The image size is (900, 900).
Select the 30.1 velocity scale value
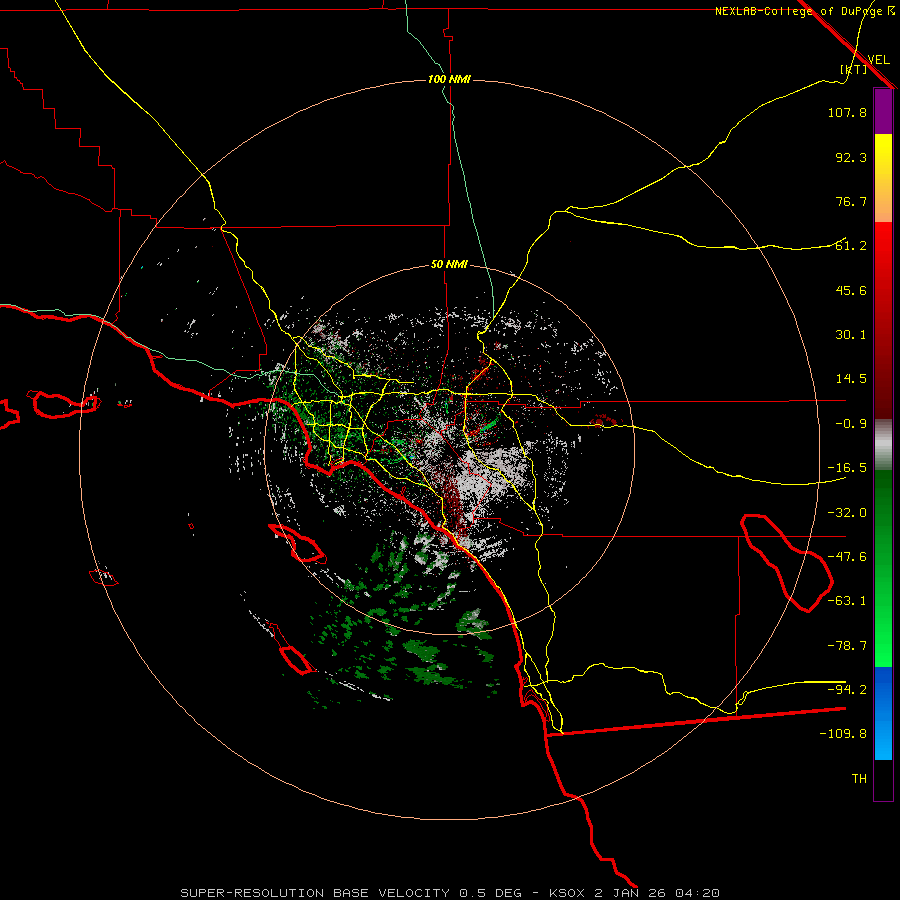851,335
